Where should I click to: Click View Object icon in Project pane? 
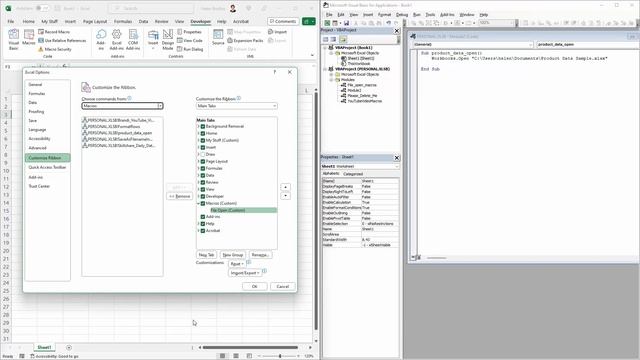click(x=333, y=40)
